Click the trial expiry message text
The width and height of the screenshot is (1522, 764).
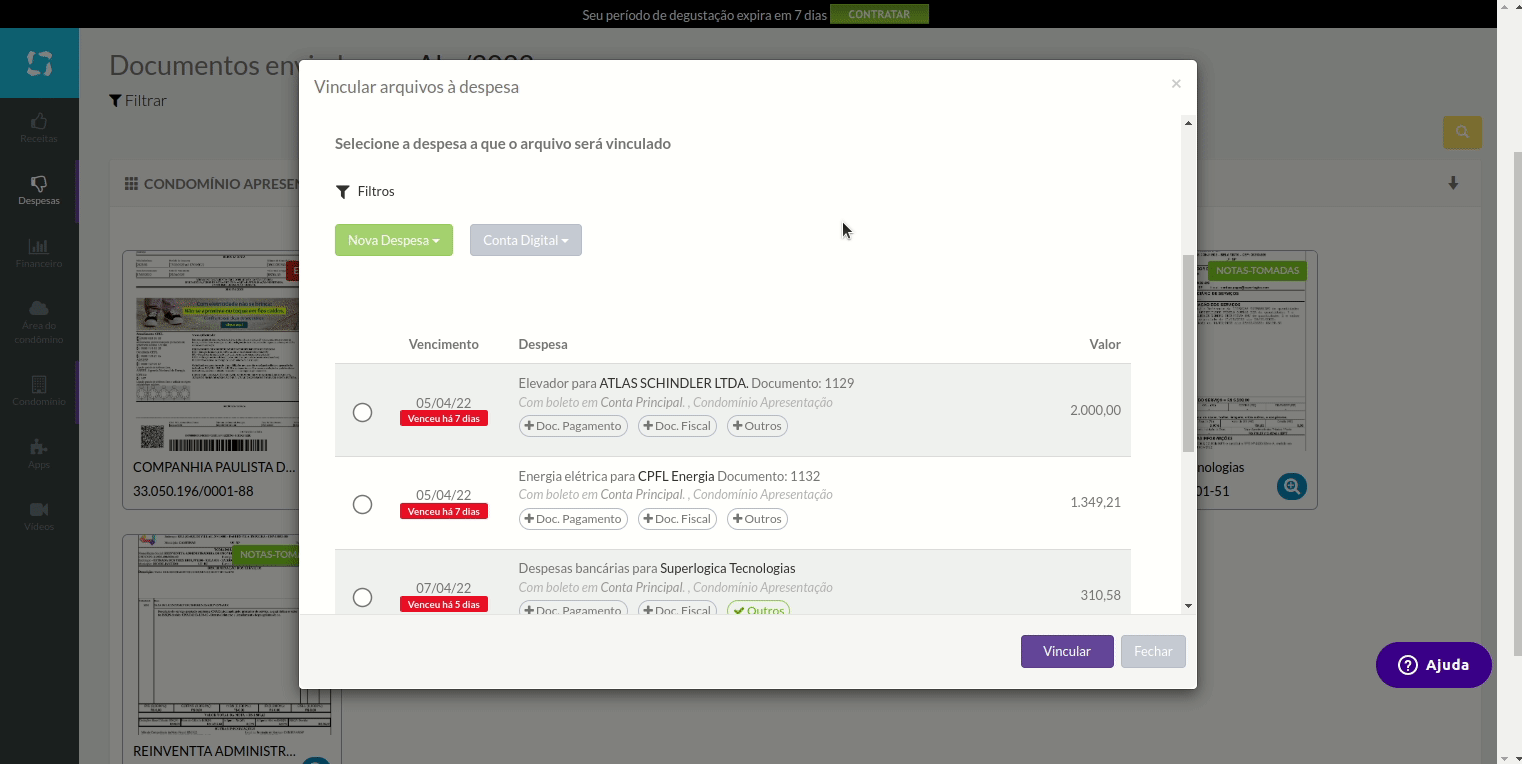704,15
